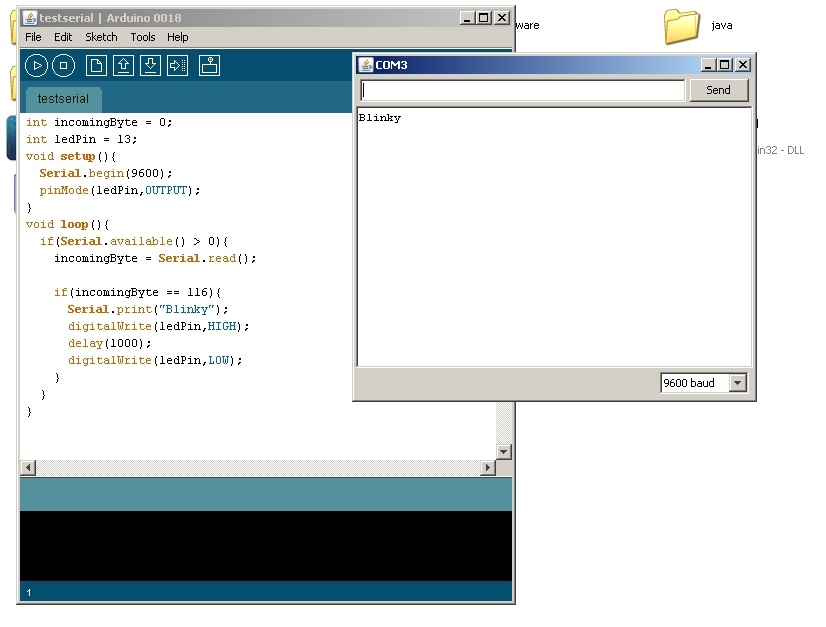
Task: Click the Java icon in Arduino title bar
Action: tap(30, 18)
